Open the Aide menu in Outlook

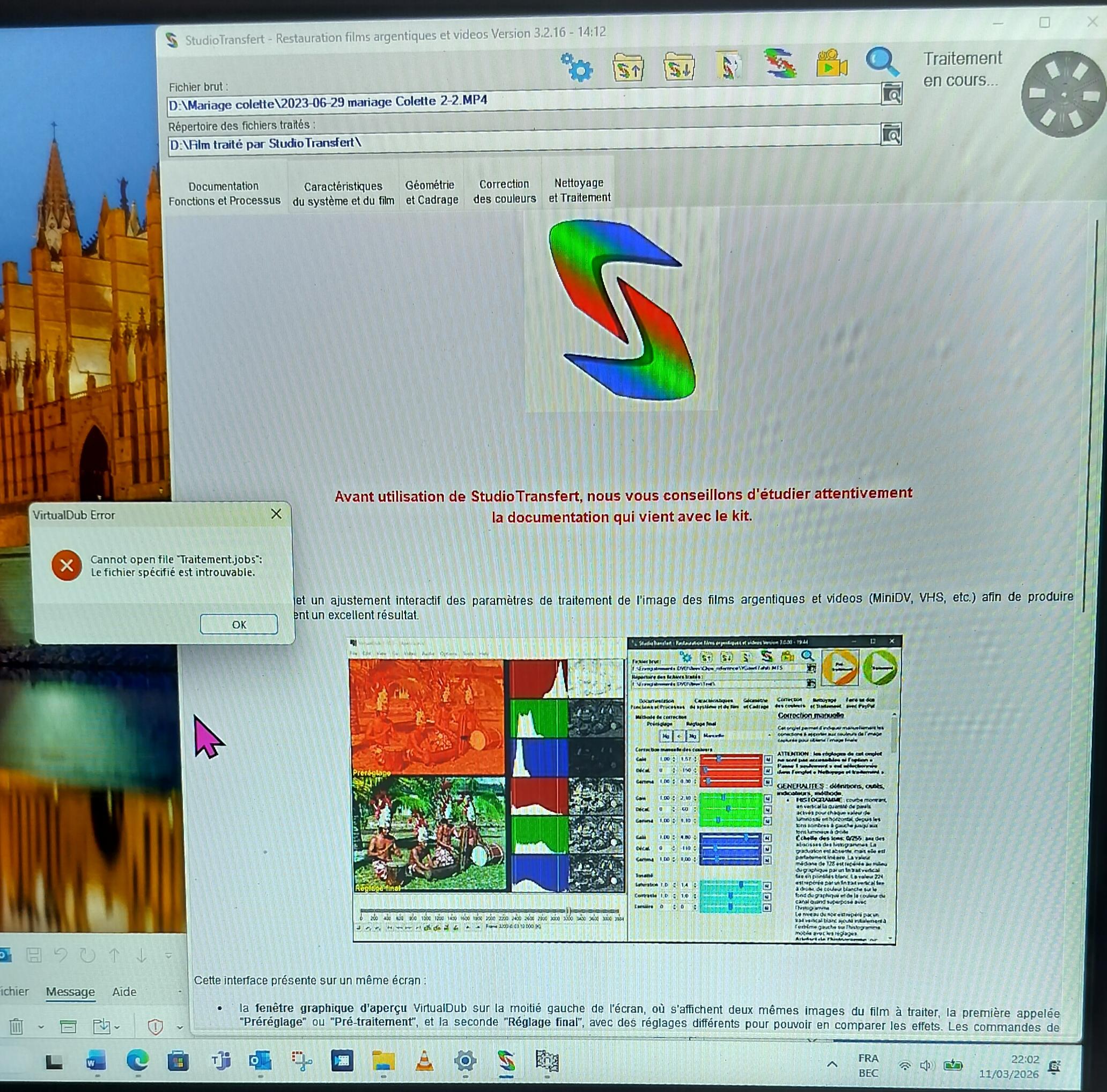point(124,992)
